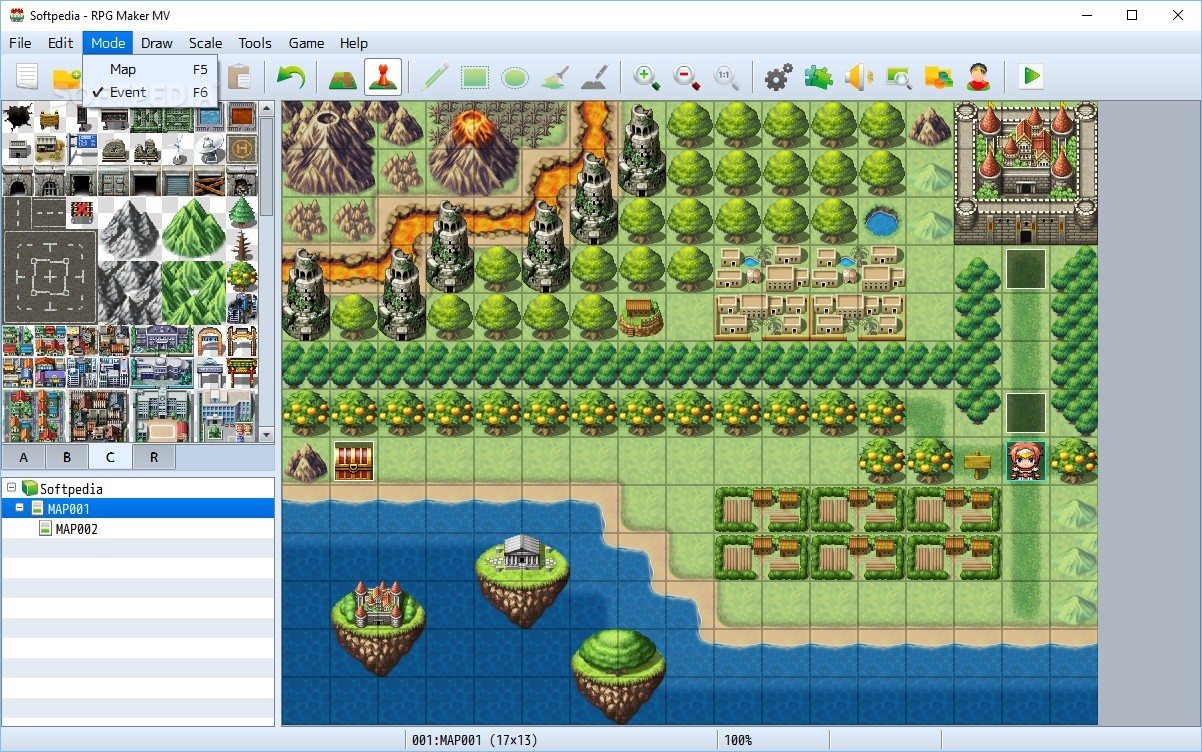Screen dimensions: 1202x752
Task: Select the Rectangle drawing tool
Action: (x=475, y=77)
